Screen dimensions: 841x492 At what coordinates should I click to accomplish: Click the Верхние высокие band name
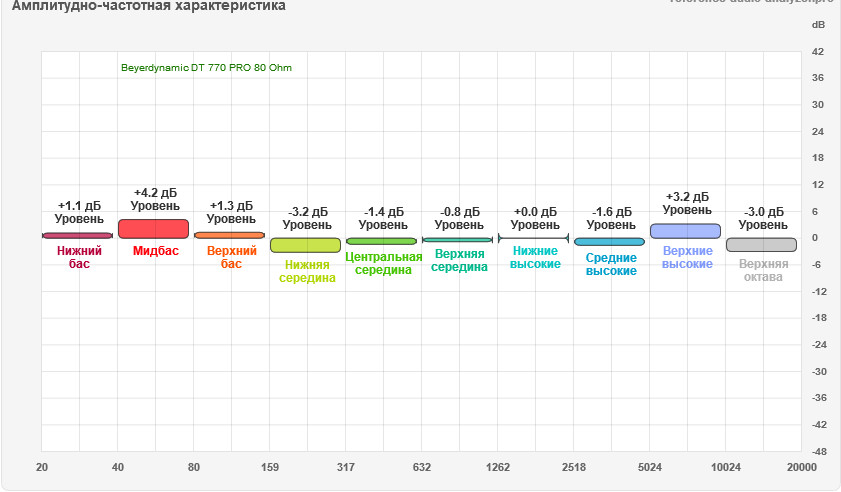(688, 258)
